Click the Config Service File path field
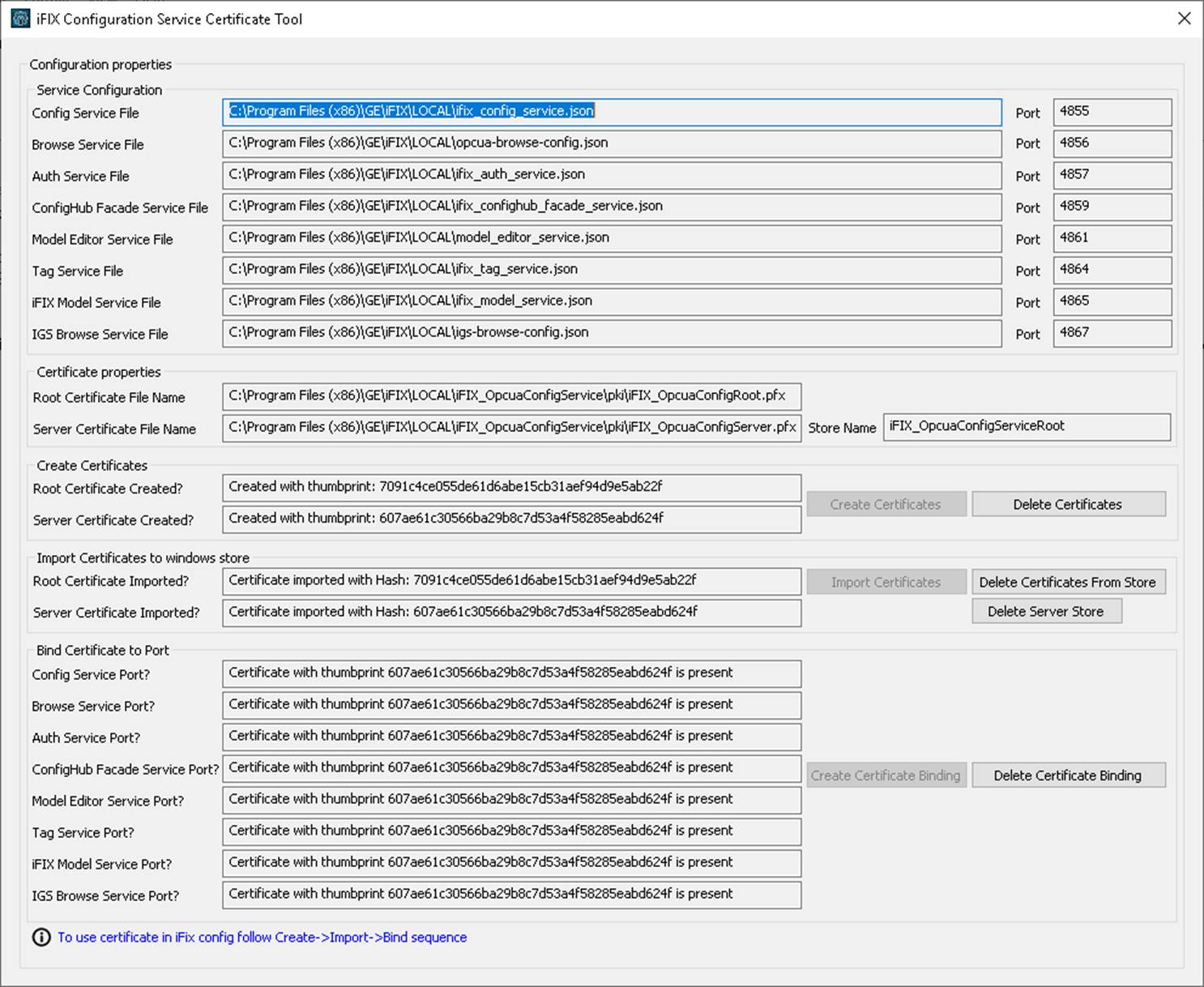The width and height of the screenshot is (1204, 987). [612, 112]
